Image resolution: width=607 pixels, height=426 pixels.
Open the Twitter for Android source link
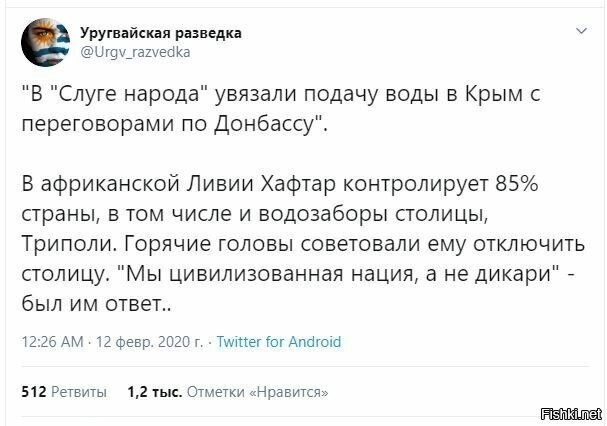[x=279, y=341]
